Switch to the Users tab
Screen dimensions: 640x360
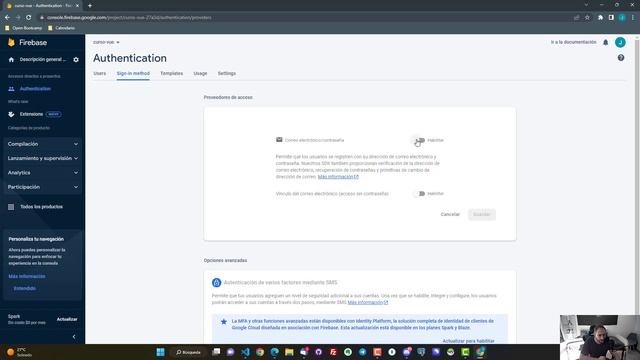coord(100,73)
